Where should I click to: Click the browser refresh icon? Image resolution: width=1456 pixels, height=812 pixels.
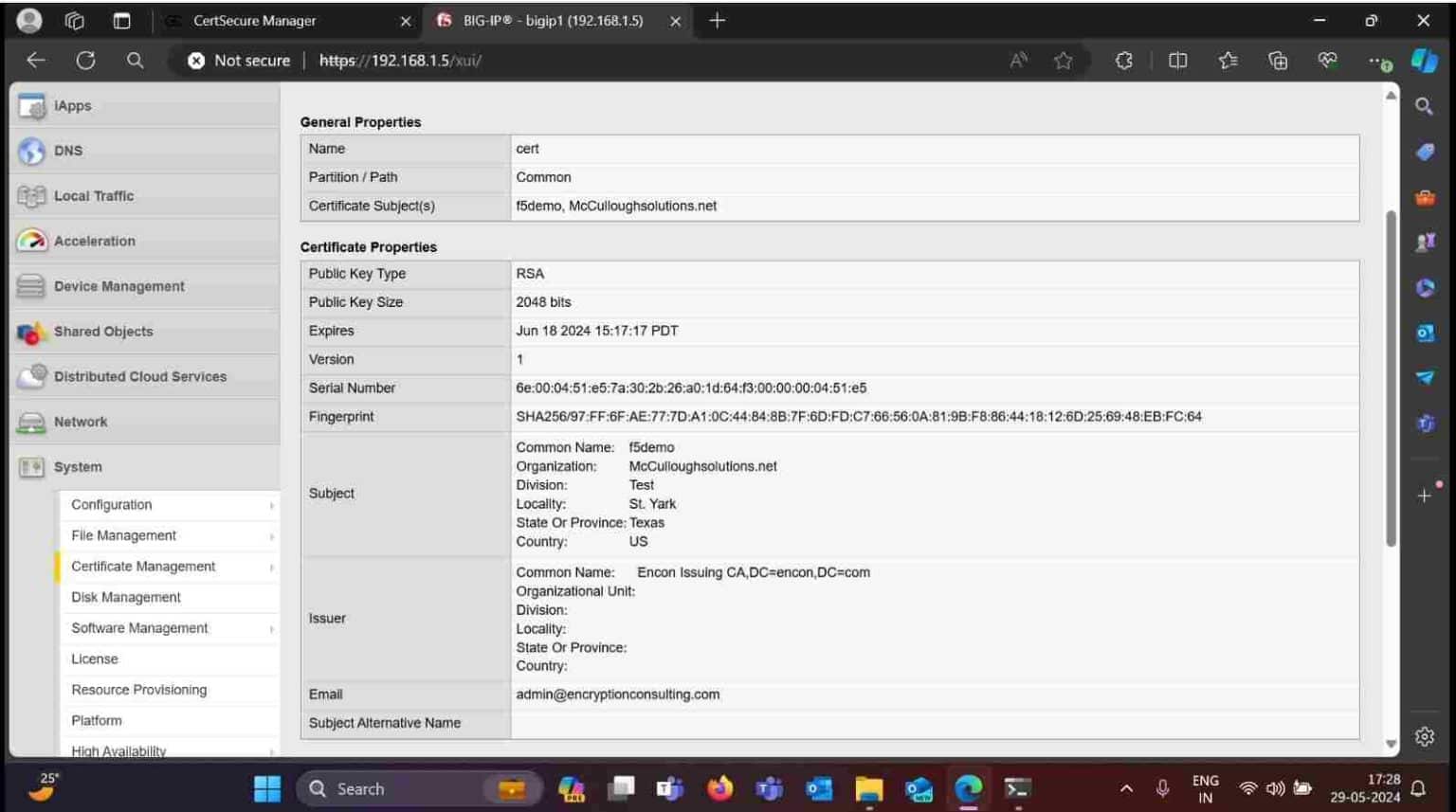tap(85, 61)
